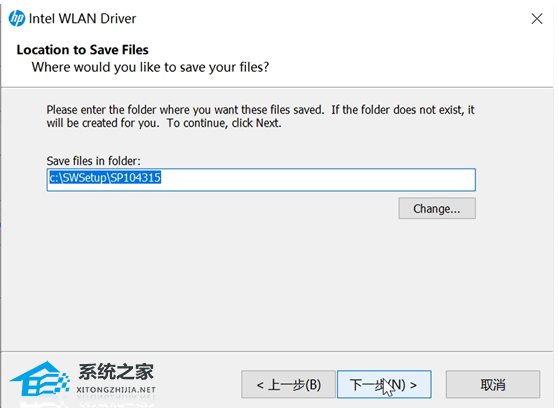This screenshot has width=558, height=408.
Task: Click the "Location to Save Files" heading
Action: (83, 50)
